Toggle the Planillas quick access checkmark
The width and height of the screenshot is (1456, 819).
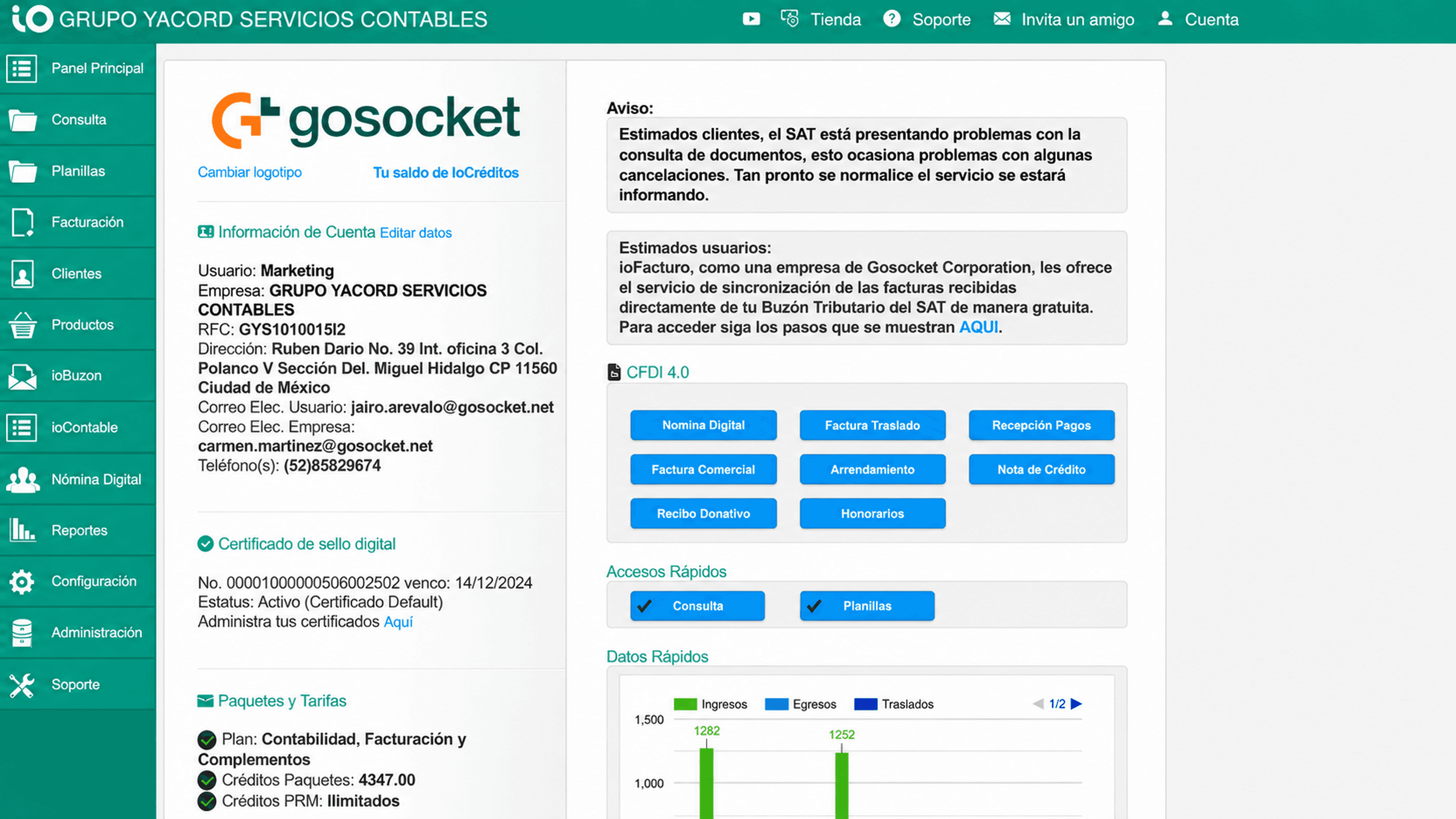point(814,606)
